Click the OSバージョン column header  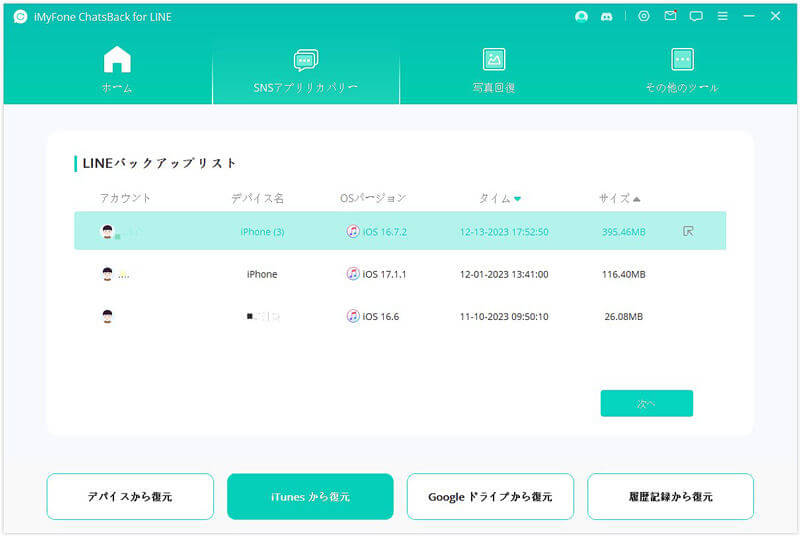tap(373, 198)
